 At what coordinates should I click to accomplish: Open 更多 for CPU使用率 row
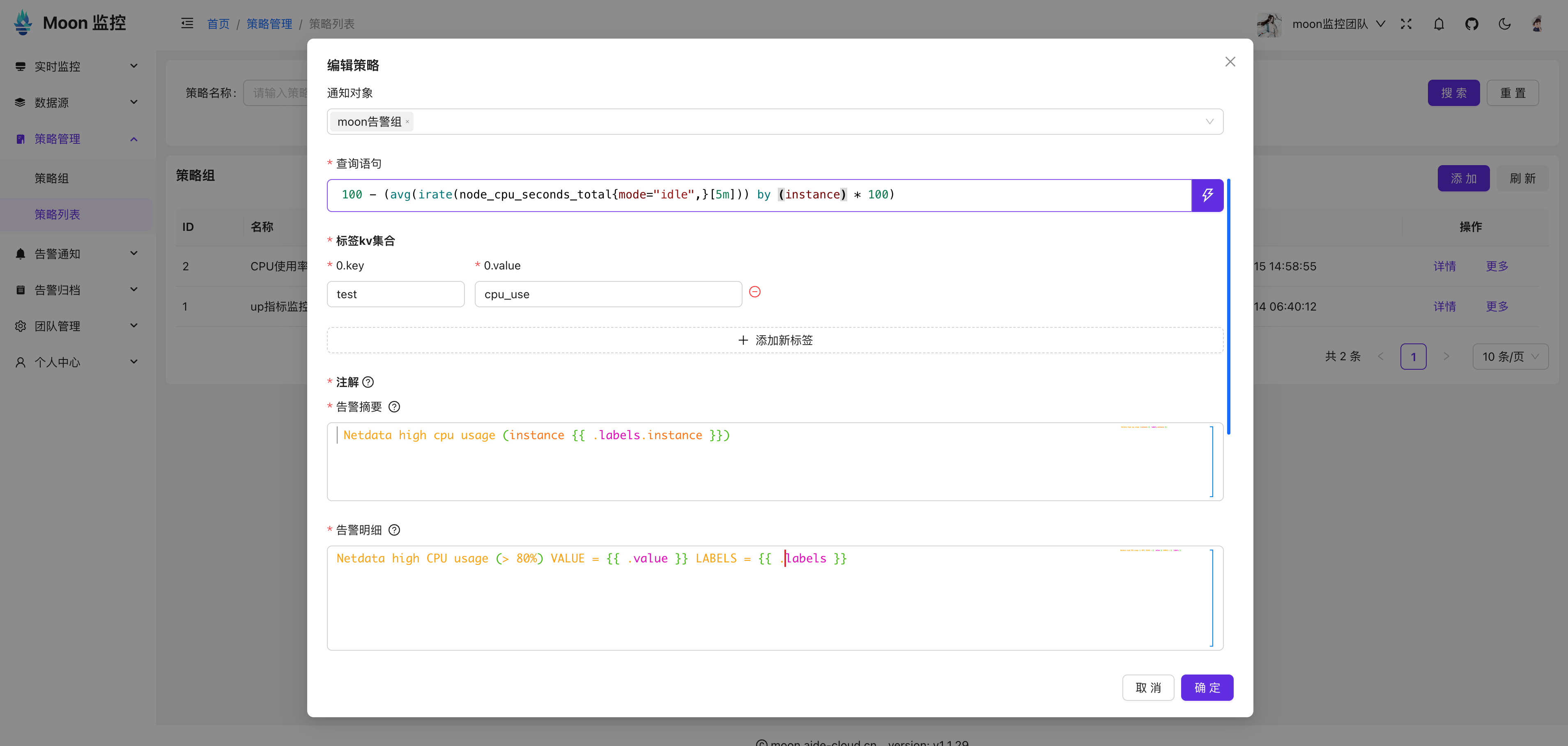1497,266
